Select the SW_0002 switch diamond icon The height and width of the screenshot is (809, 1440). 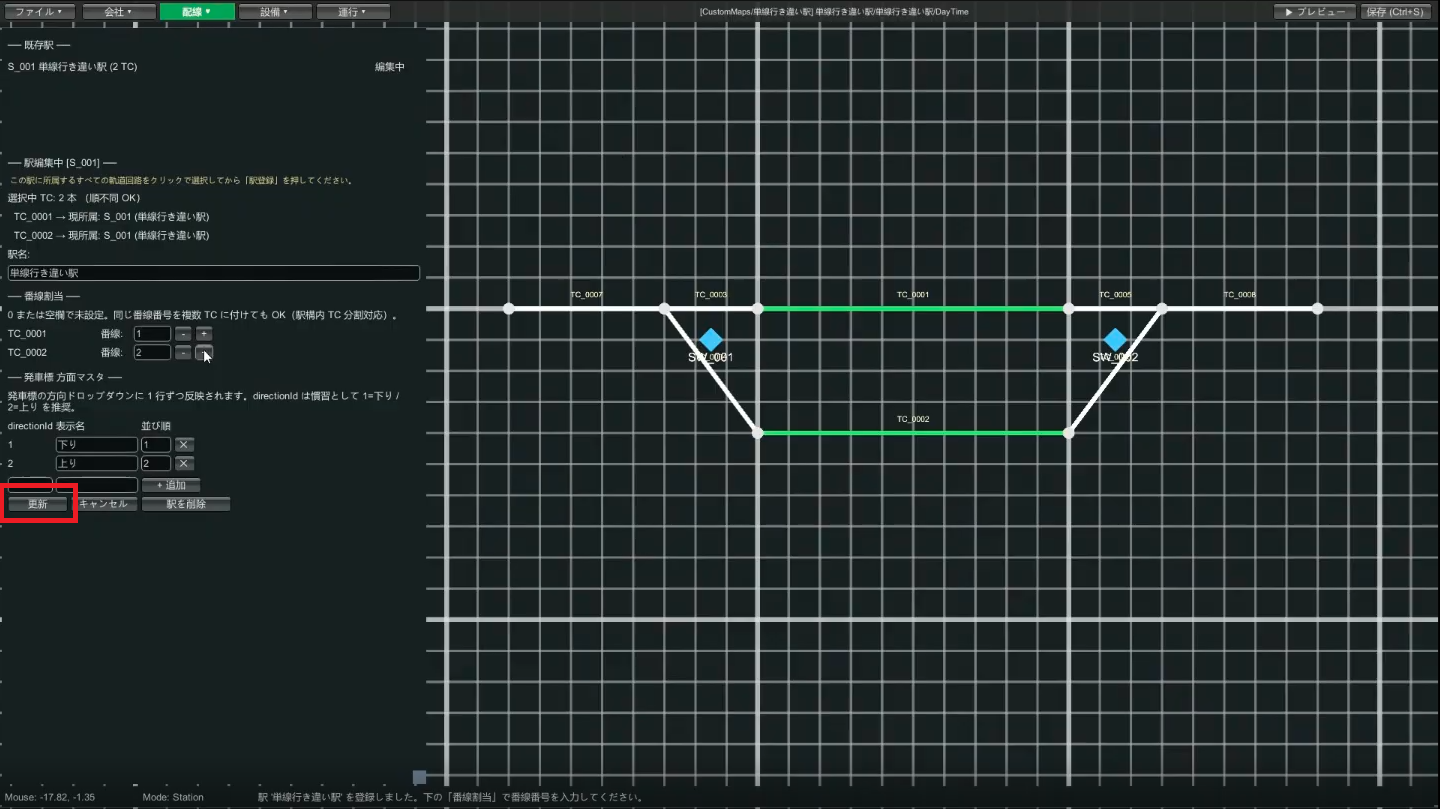point(1115,340)
